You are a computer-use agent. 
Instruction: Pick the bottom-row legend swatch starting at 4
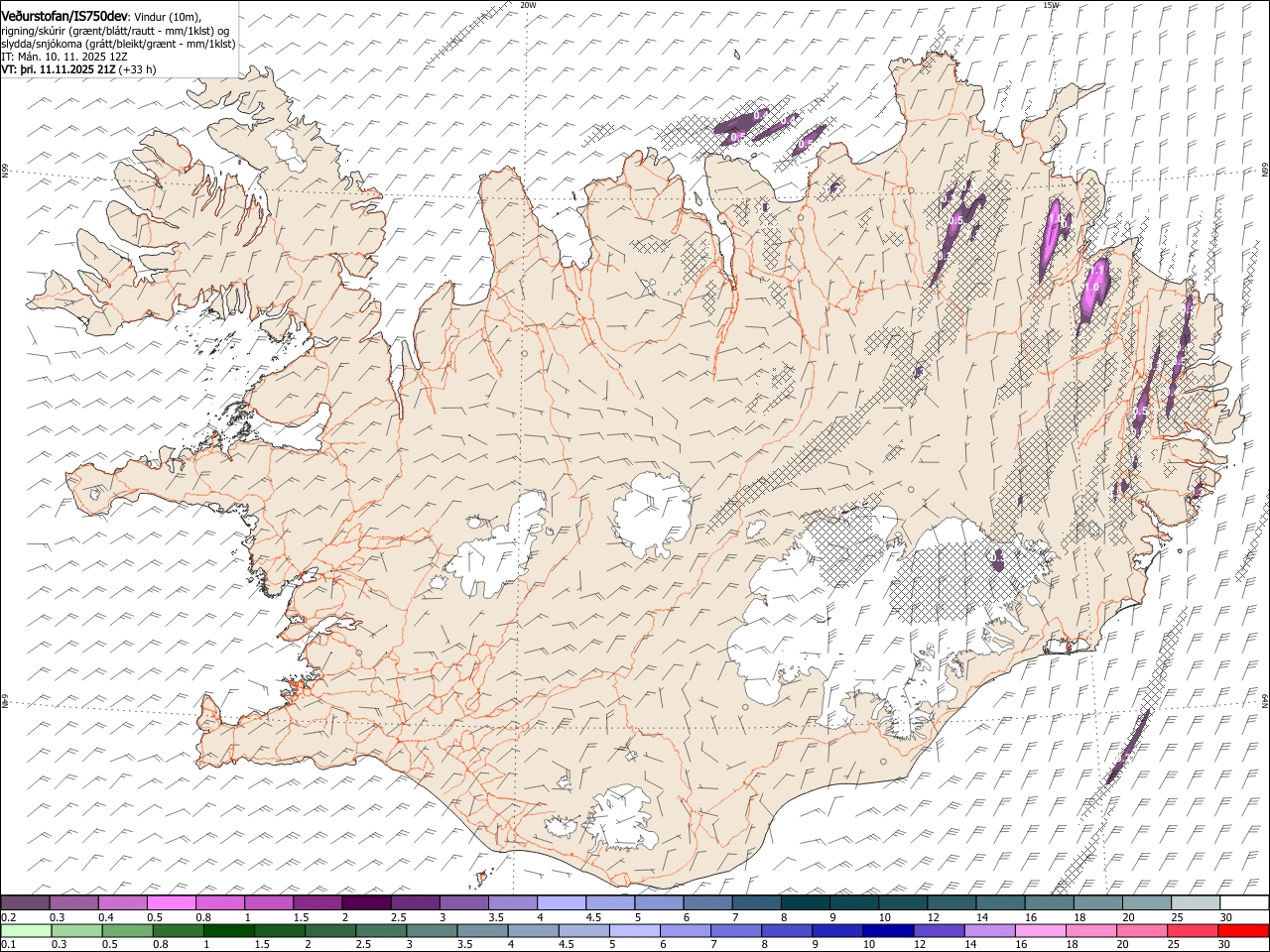(x=533, y=930)
